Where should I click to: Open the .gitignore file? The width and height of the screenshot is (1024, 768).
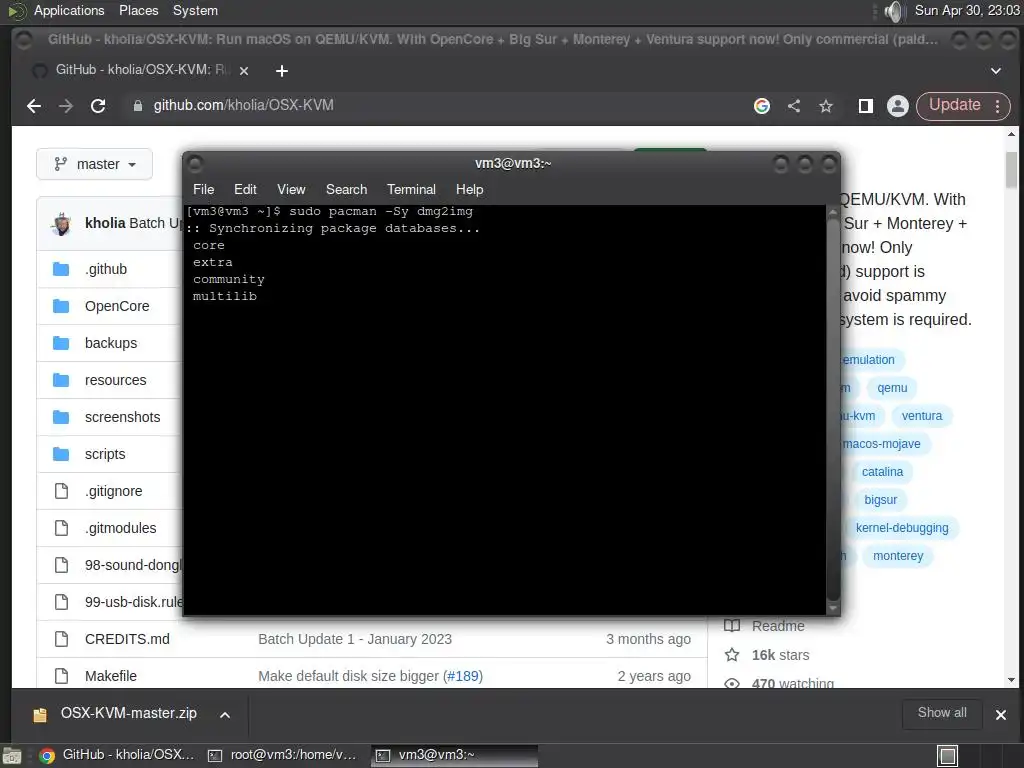click(113, 491)
